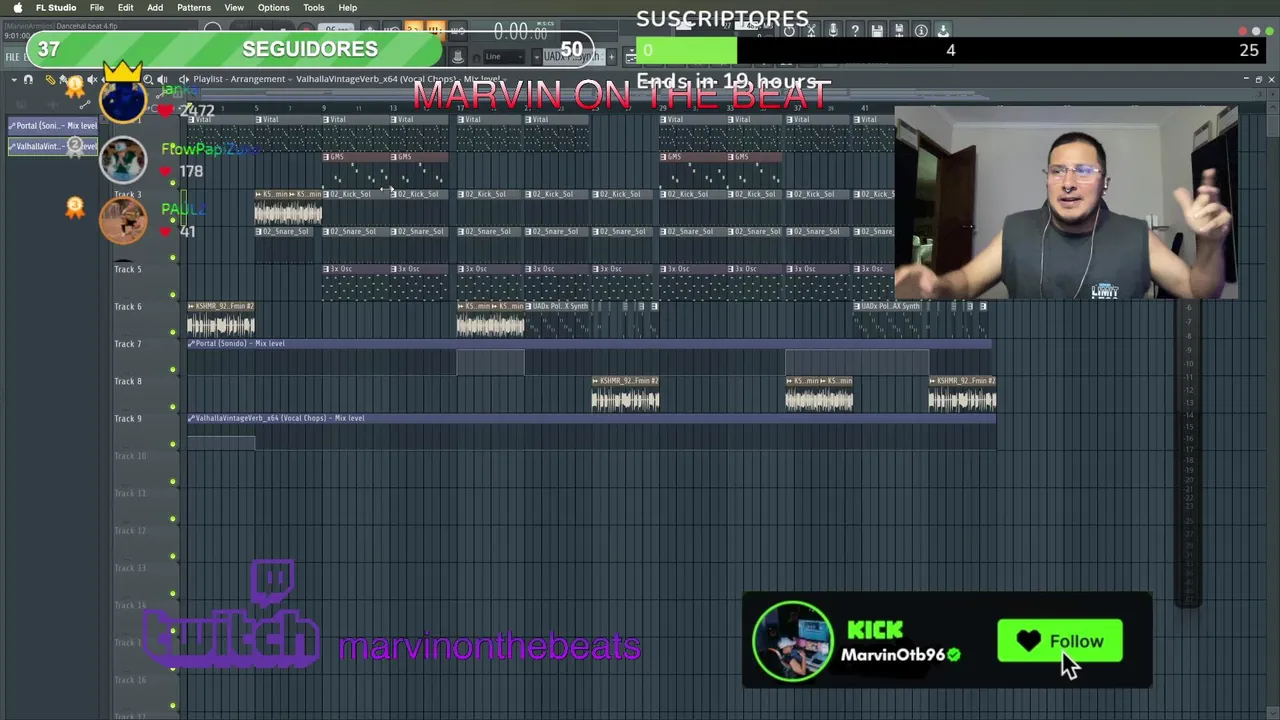
Task: Click the Dancehal beat 4.flp title text
Action: coord(85,26)
